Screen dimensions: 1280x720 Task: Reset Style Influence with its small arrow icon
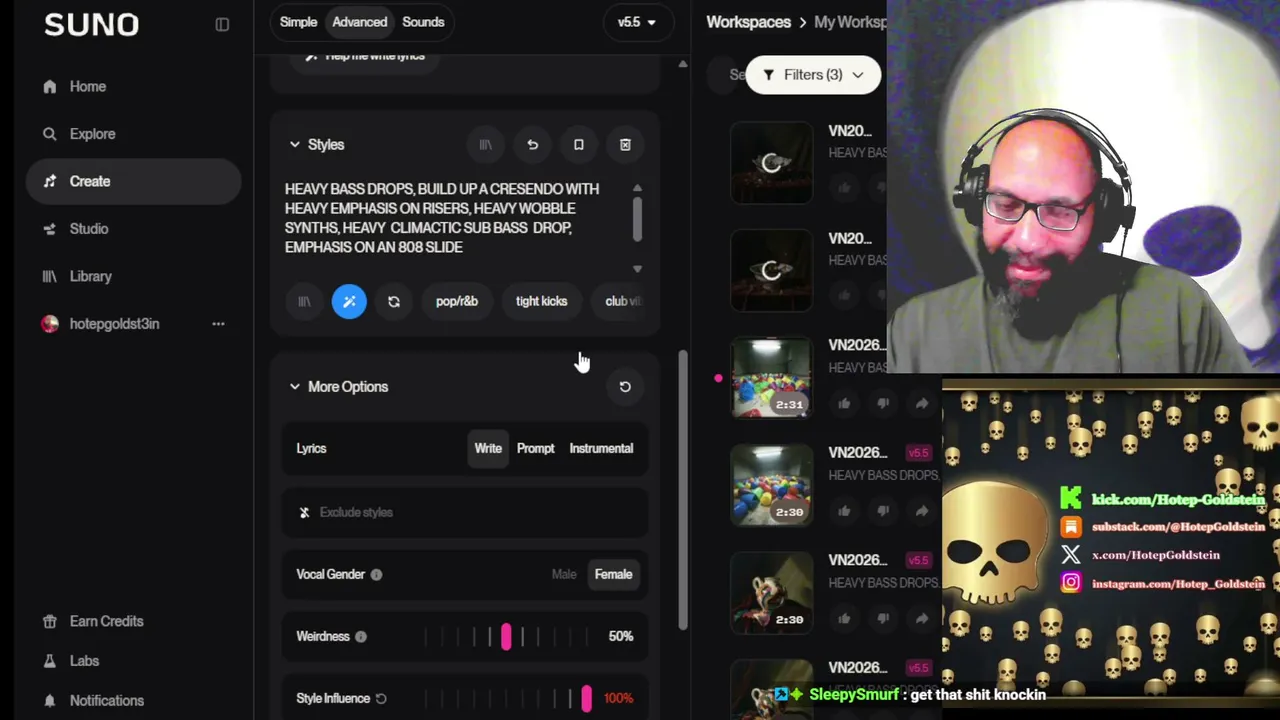point(381,699)
